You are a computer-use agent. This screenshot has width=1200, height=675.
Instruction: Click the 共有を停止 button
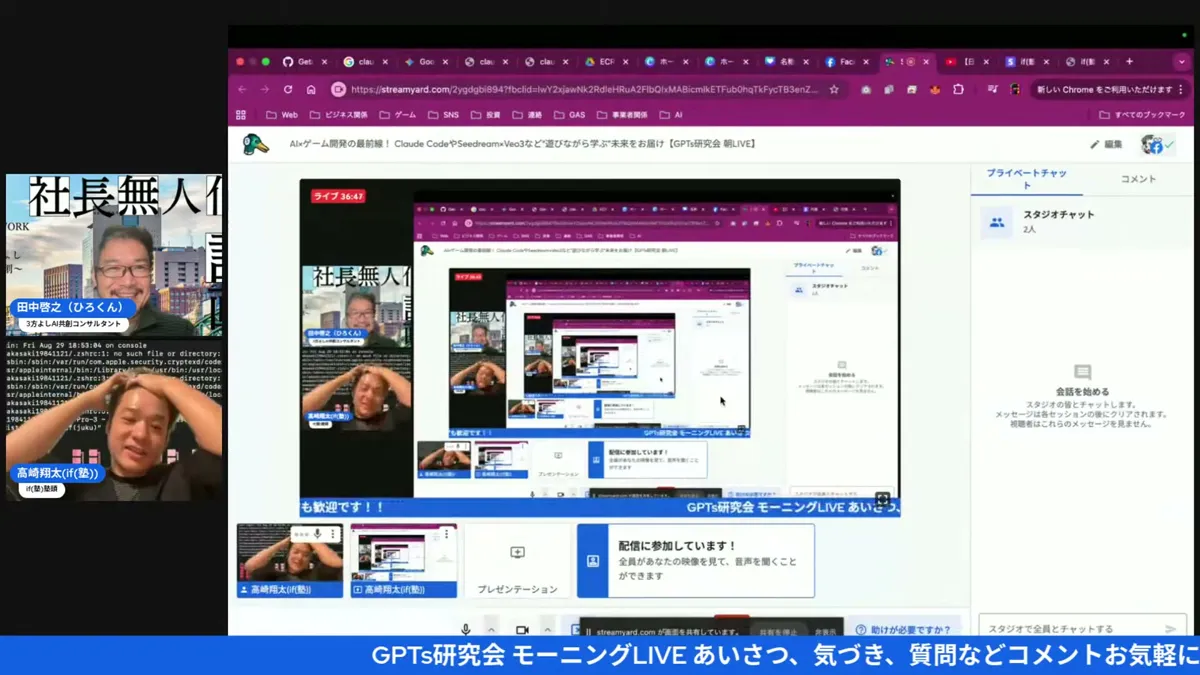click(778, 632)
